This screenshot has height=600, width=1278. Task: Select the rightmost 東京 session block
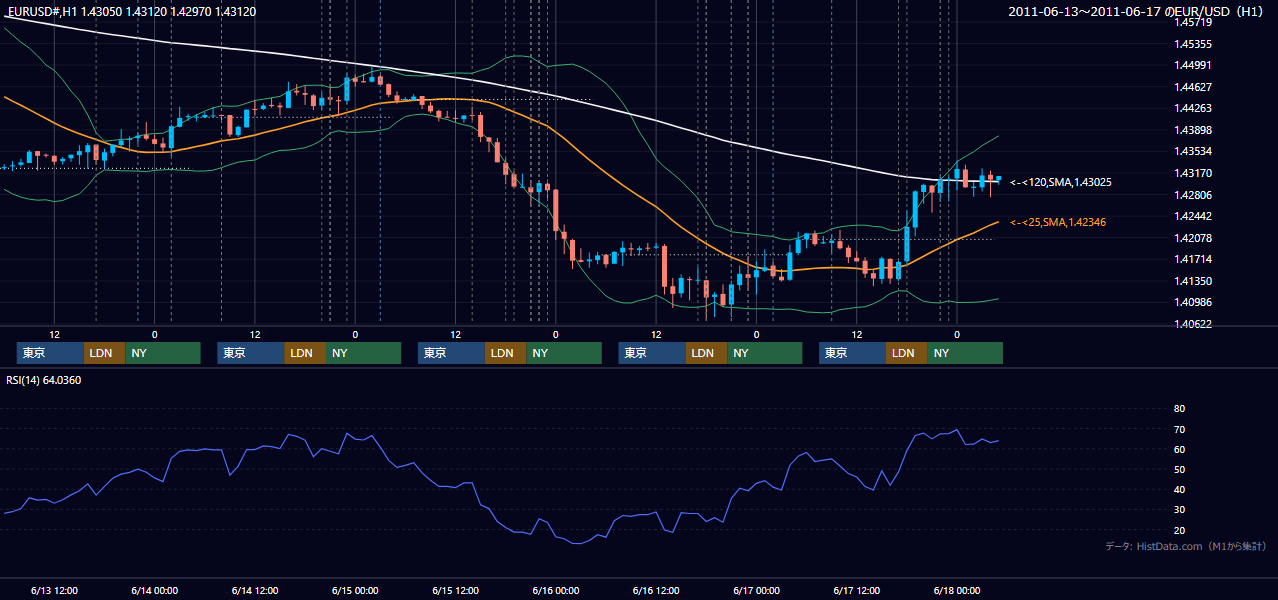852,353
